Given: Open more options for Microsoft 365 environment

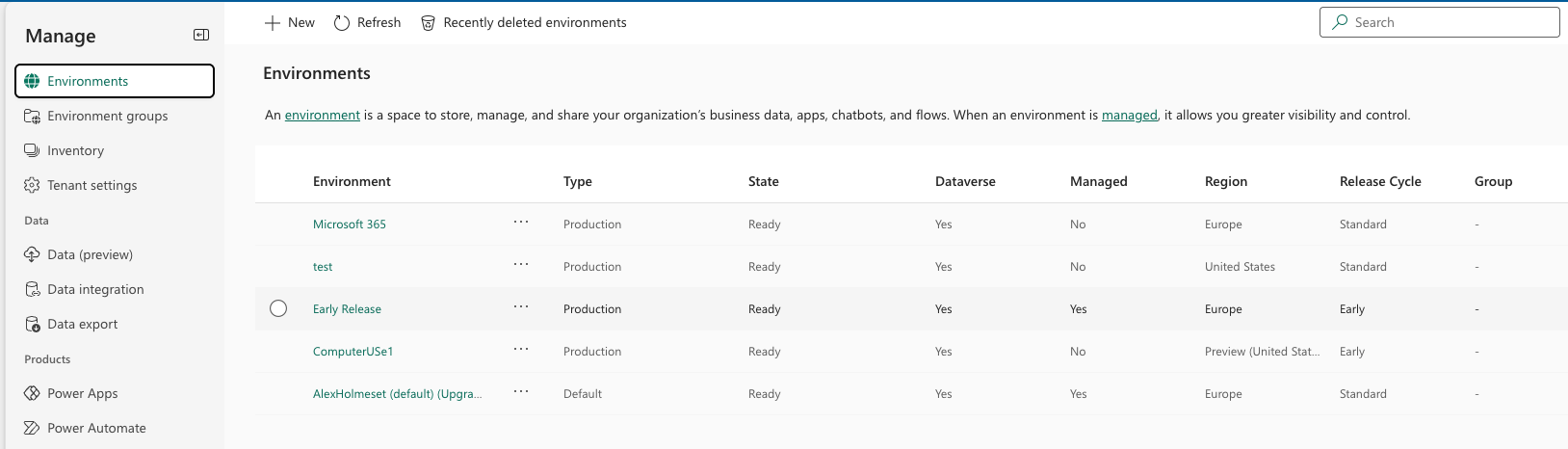Looking at the screenshot, I should pos(521,223).
